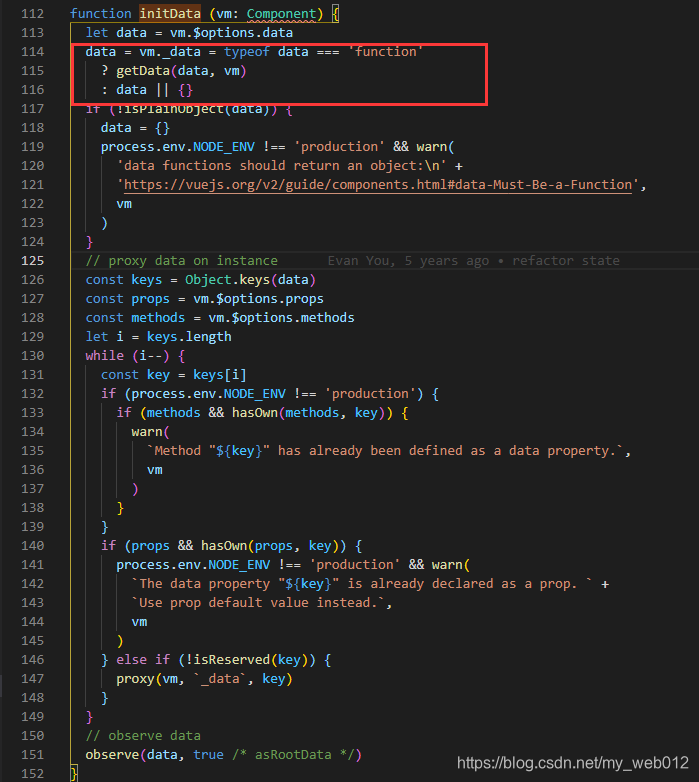Click the 'is already declared as a prop' string
This screenshot has height=782, width=699.
[362, 584]
